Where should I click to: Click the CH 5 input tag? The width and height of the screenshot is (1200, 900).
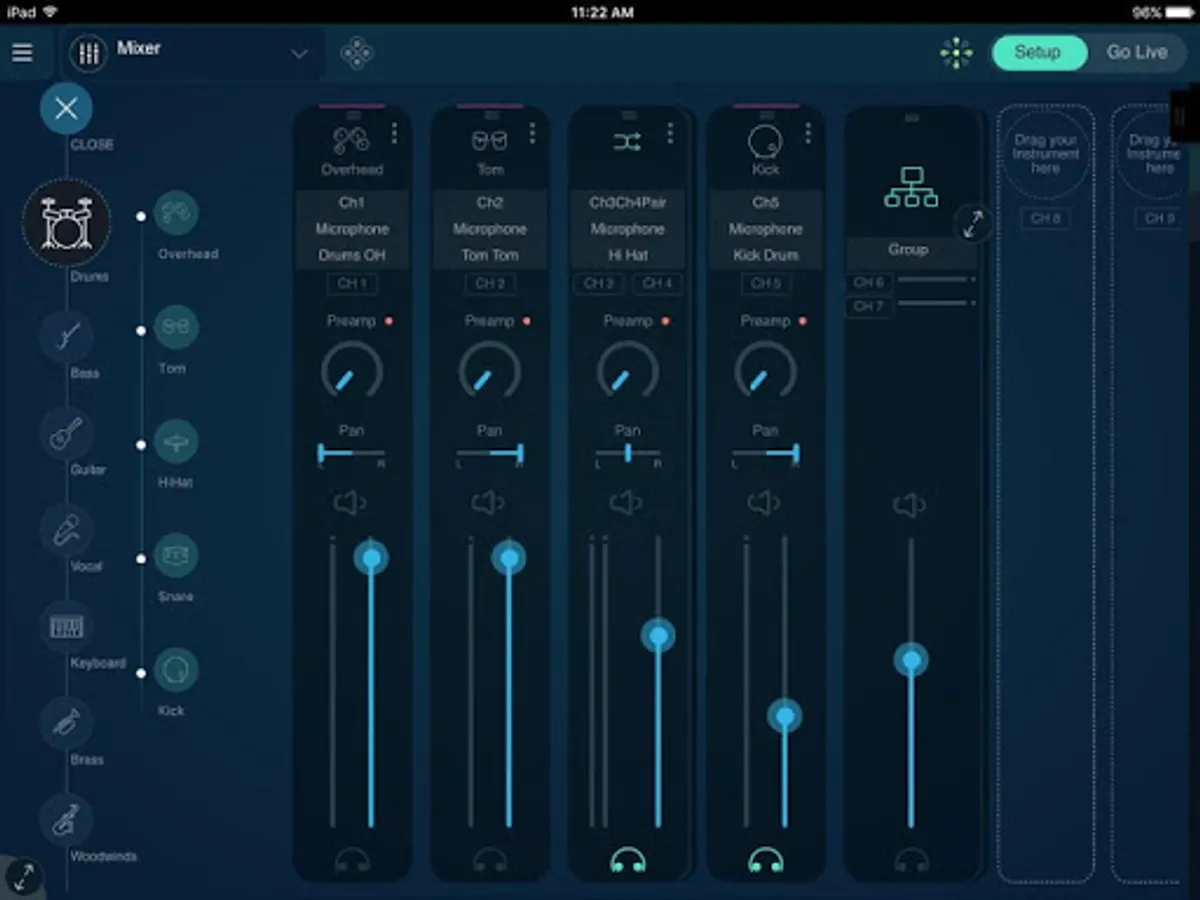[765, 284]
